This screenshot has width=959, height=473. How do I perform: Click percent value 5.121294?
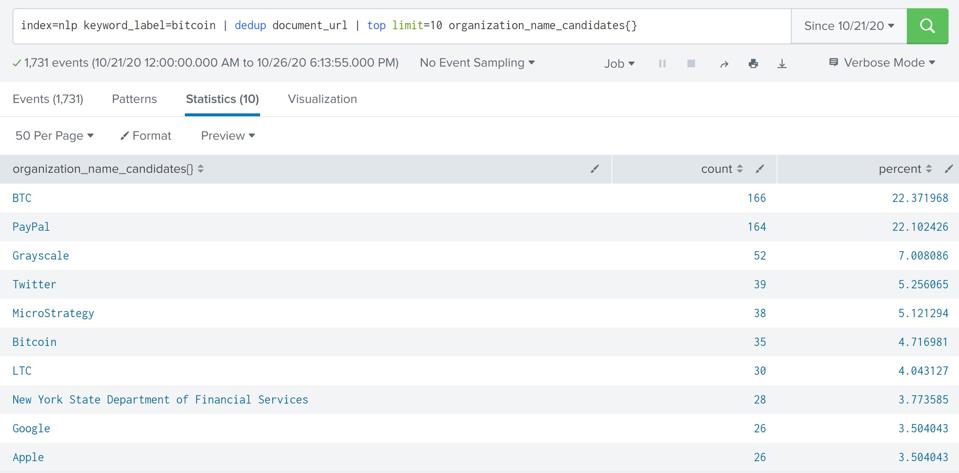coord(924,313)
